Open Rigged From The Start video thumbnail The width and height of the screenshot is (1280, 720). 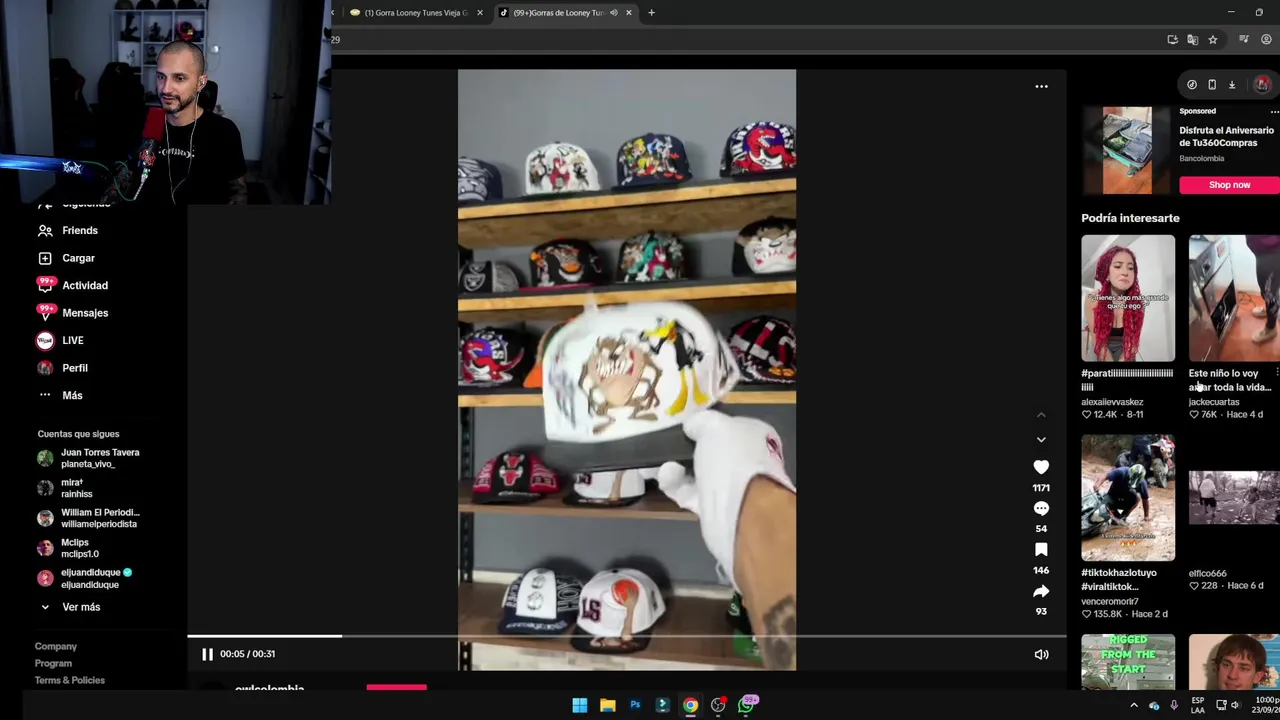(1128, 662)
